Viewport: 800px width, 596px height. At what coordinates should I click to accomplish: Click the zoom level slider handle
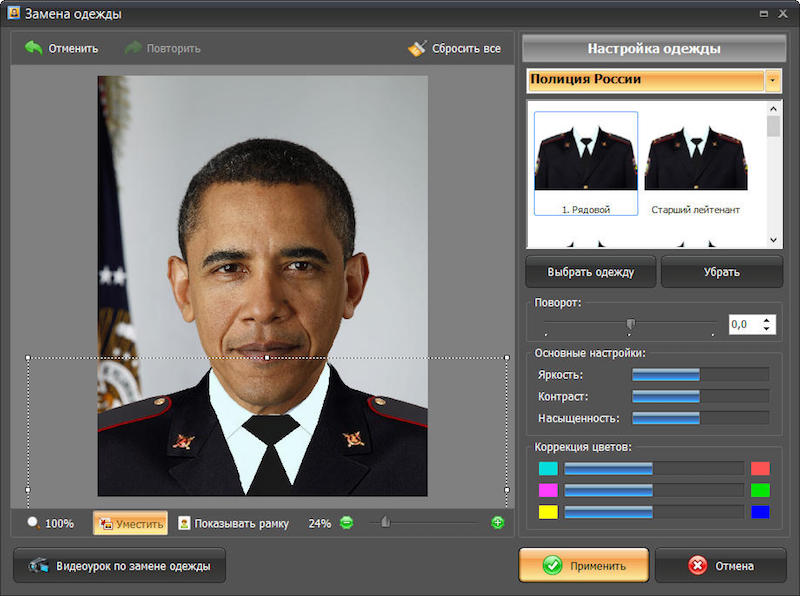click(386, 522)
